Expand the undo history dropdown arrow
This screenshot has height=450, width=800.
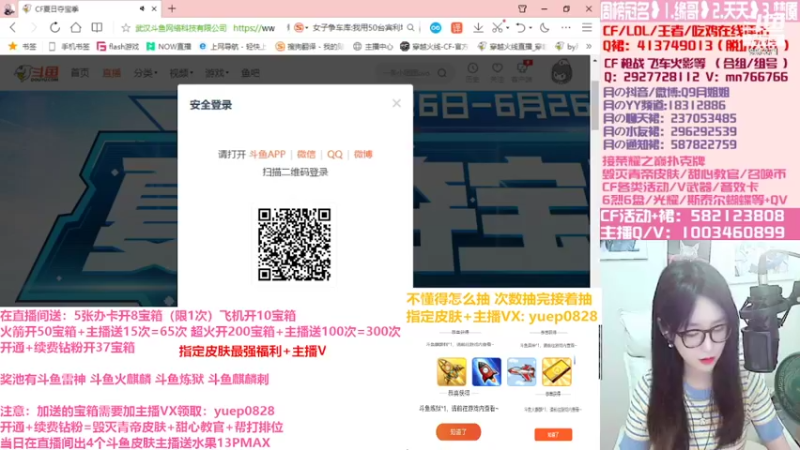click(x=530, y=28)
